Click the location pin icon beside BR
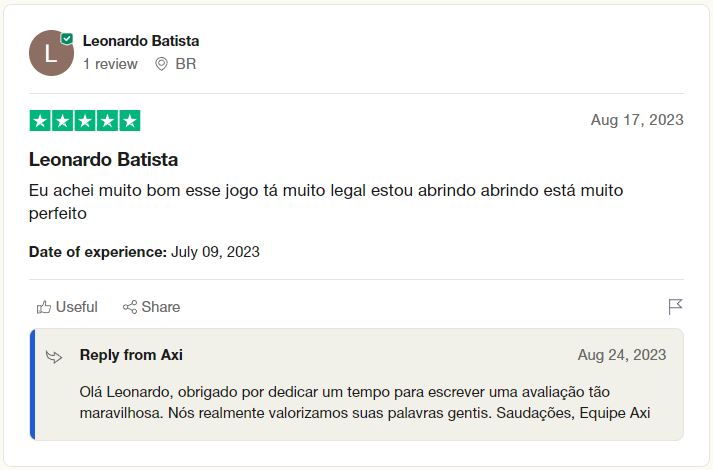The image size is (713, 470). coord(161,64)
